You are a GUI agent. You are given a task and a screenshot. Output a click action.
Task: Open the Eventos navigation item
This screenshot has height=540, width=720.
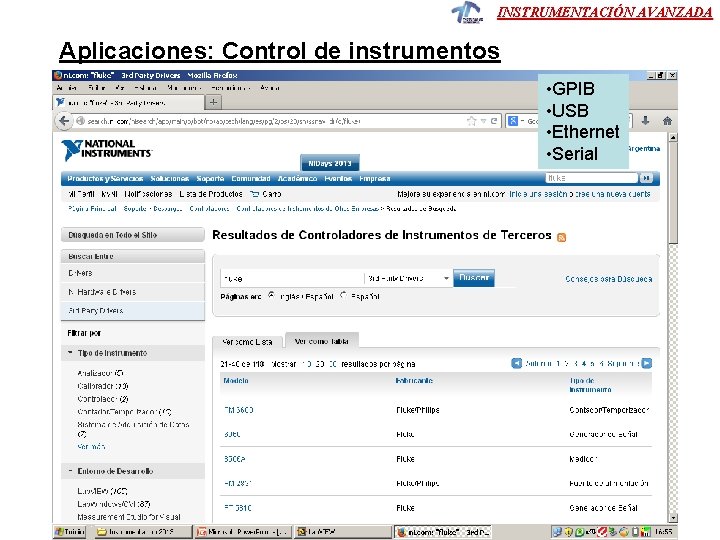point(338,179)
